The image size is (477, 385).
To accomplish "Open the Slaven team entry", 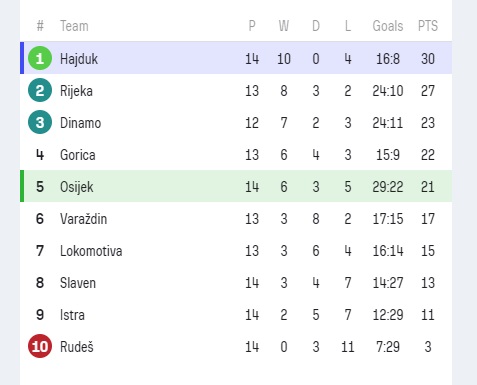I will (78, 283).
